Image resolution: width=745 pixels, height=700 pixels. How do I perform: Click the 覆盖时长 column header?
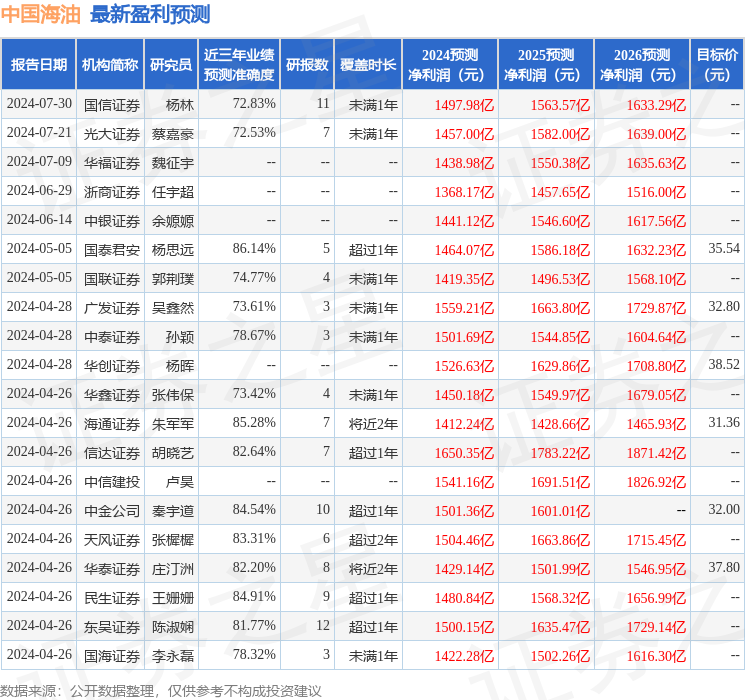tap(368, 65)
